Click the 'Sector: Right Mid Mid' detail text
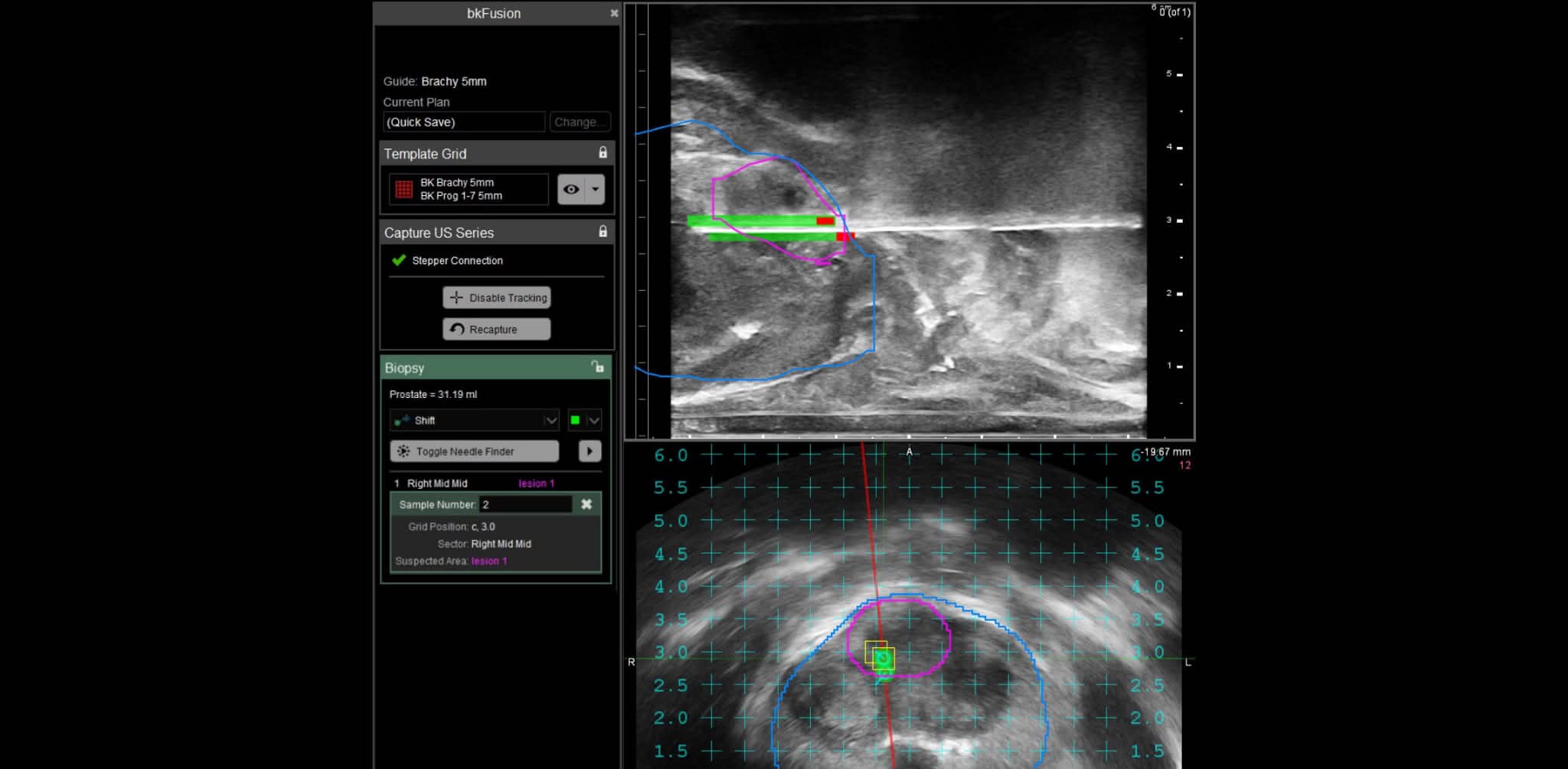 point(485,544)
